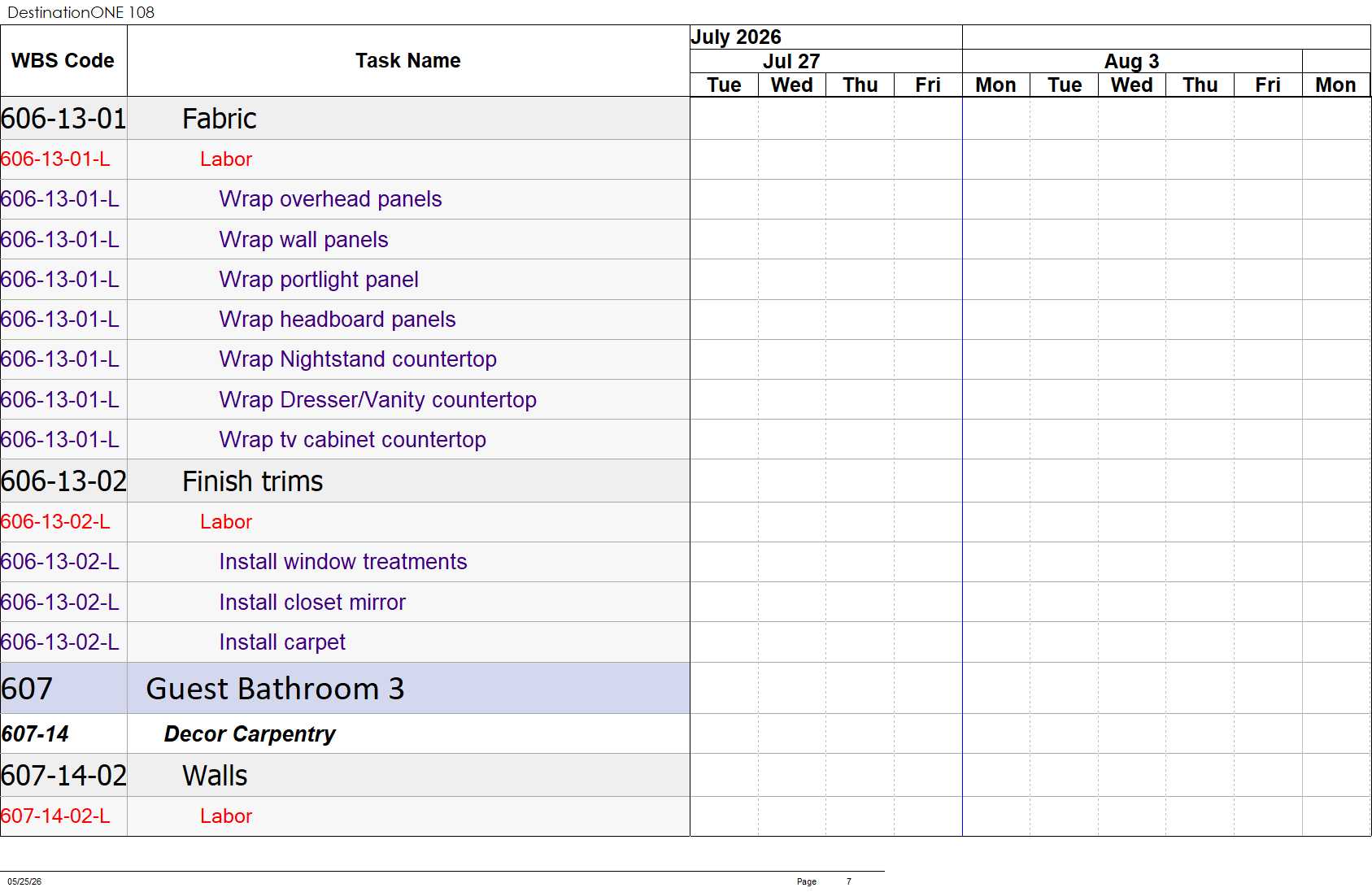Screen dimensions: 1372x892
Task: Select the Fabric task name
Action: click(x=220, y=119)
